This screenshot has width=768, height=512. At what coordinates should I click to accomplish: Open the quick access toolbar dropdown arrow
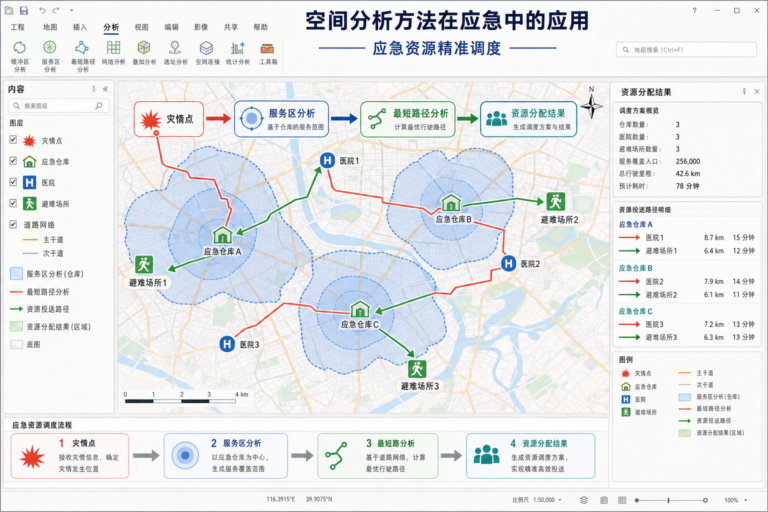pyautogui.click(x=71, y=10)
